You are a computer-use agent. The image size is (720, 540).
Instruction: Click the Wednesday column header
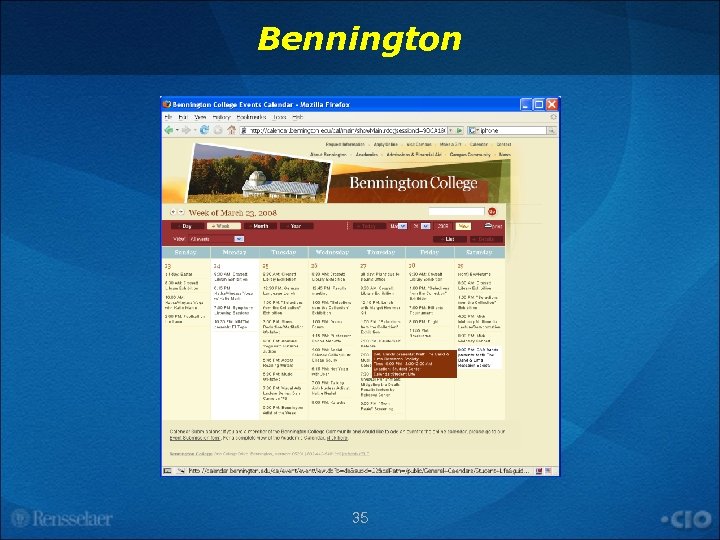pyautogui.click(x=332, y=252)
